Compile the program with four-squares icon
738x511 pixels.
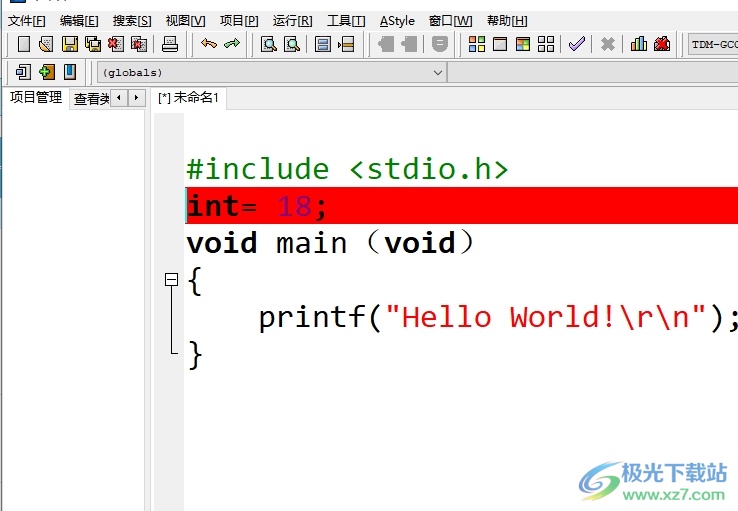pyautogui.click(x=477, y=44)
